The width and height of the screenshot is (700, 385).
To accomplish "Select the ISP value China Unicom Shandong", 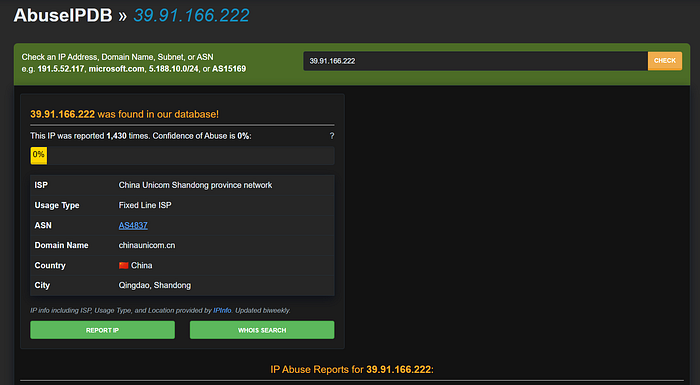I will tap(195, 185).
